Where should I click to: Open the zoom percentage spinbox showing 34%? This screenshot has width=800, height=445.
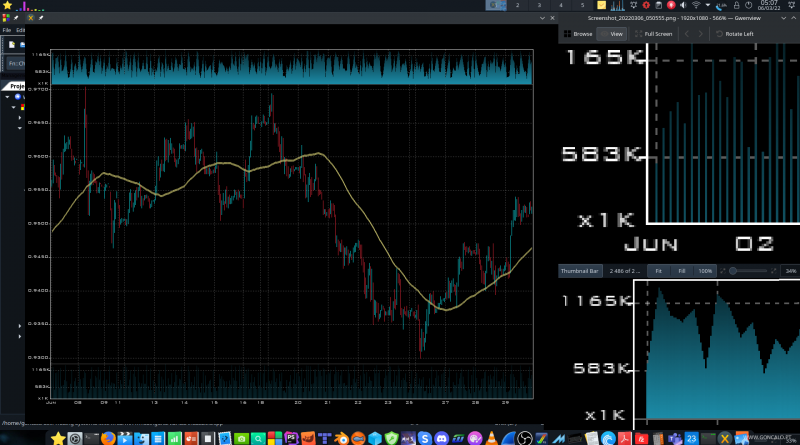tap(790, 271)
